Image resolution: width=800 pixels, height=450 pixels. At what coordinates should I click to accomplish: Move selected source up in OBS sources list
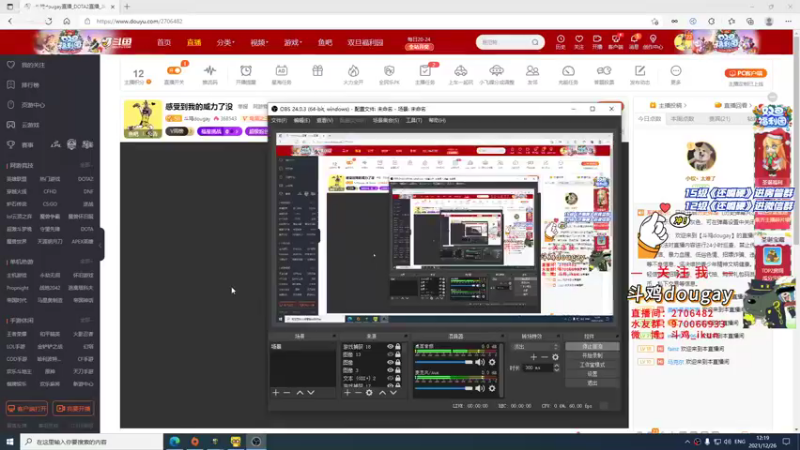point(382,393)
